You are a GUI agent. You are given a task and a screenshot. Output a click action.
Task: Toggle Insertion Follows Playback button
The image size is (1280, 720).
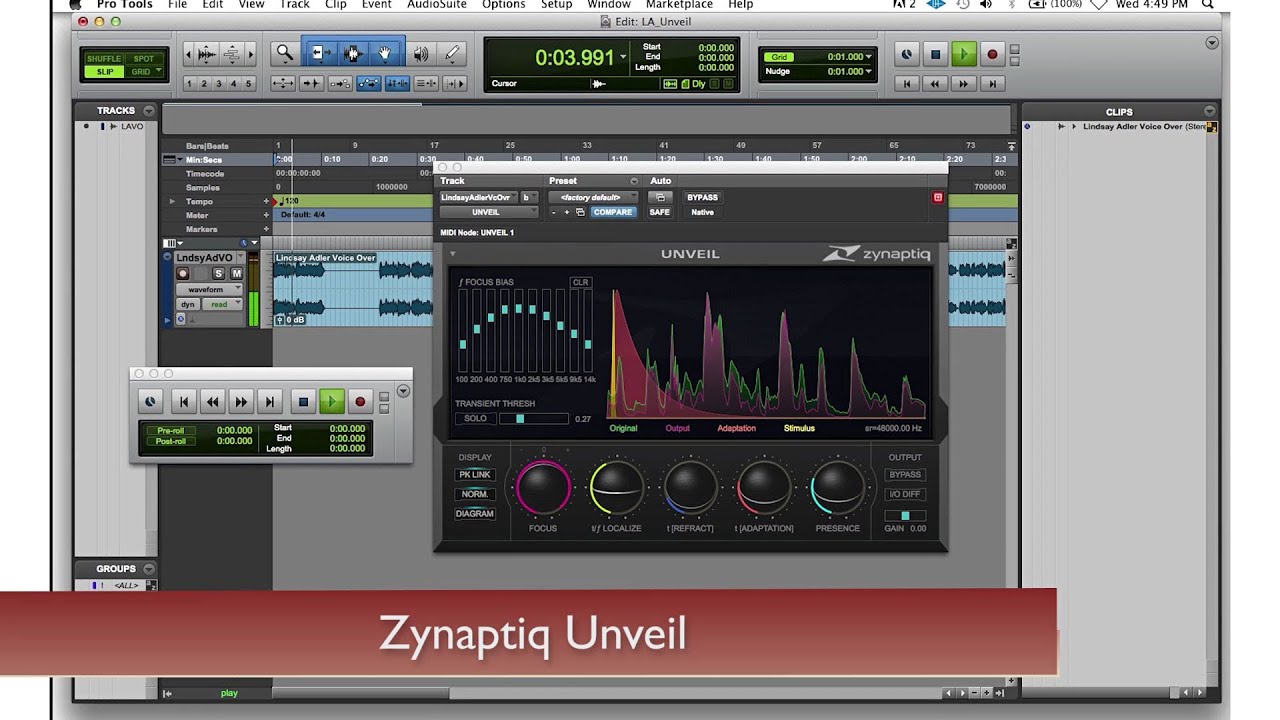point(453,83)
